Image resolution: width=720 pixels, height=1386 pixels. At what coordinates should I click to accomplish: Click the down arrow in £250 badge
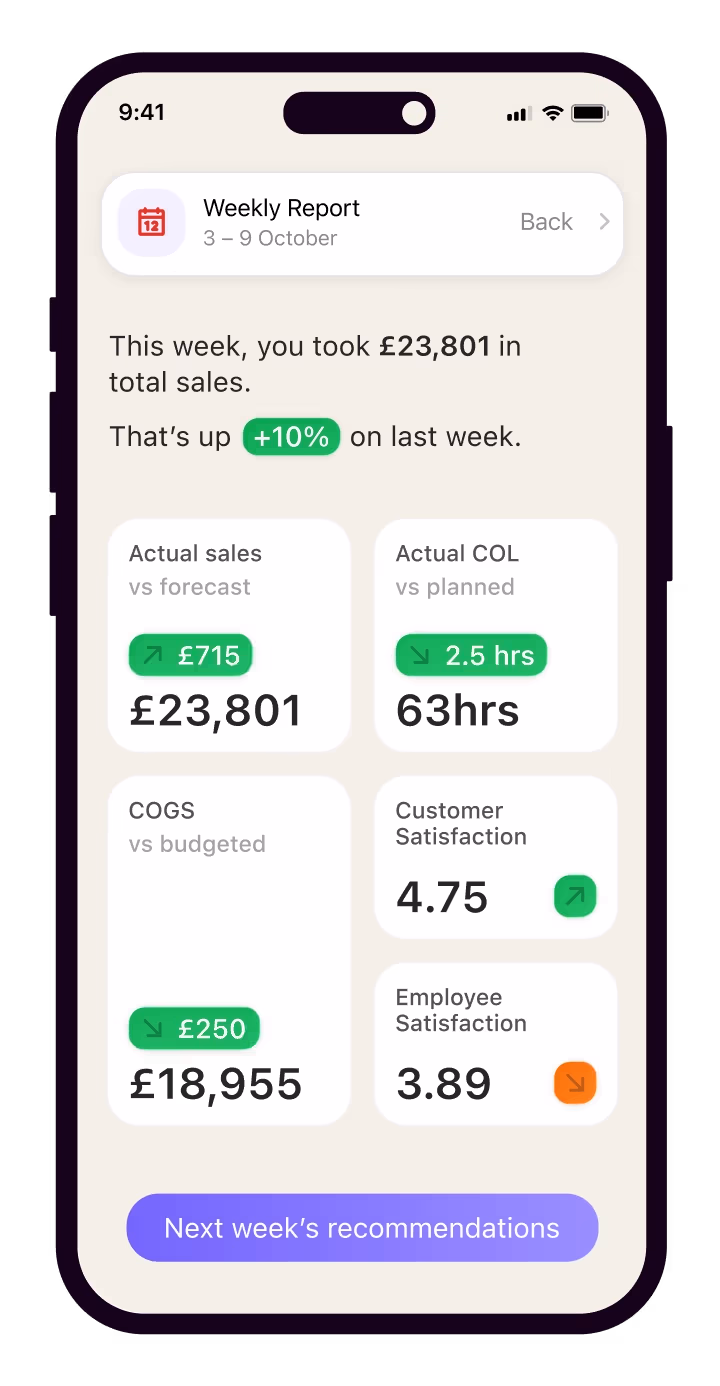pos(153,1028)
